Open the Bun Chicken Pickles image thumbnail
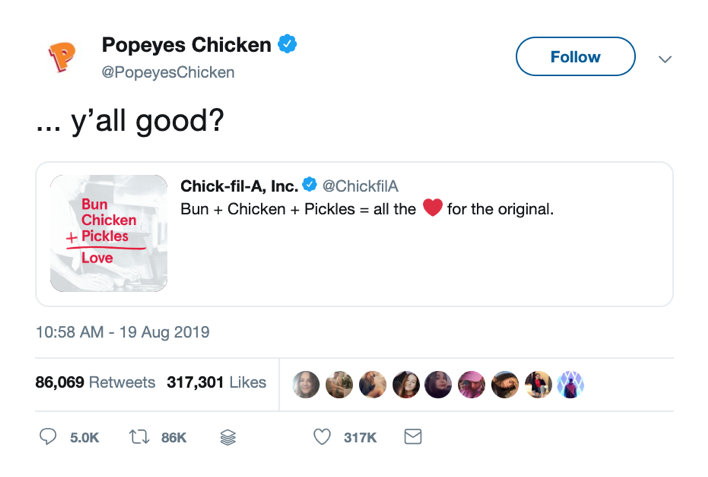 click(x=109, y=233)
